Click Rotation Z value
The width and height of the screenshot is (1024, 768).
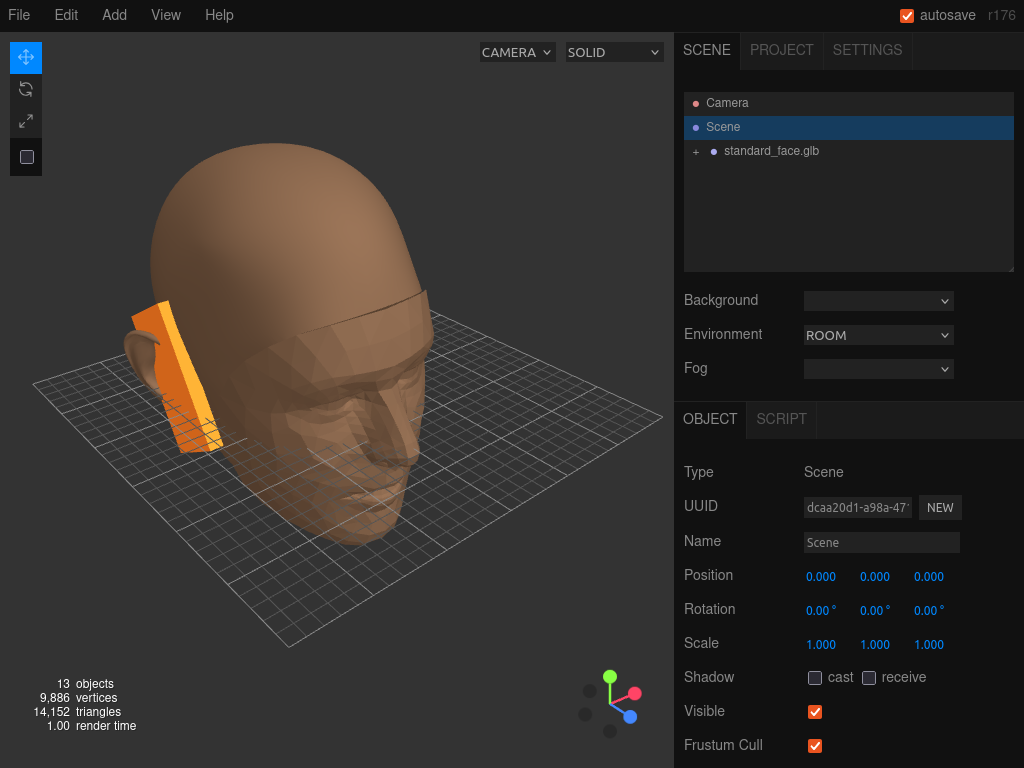(x=929, y=611)
